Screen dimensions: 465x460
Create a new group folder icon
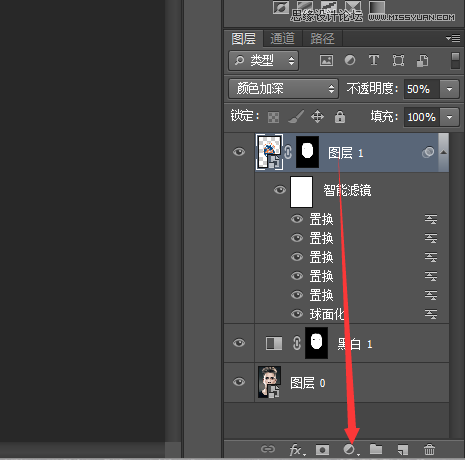(x=376, y=449)
